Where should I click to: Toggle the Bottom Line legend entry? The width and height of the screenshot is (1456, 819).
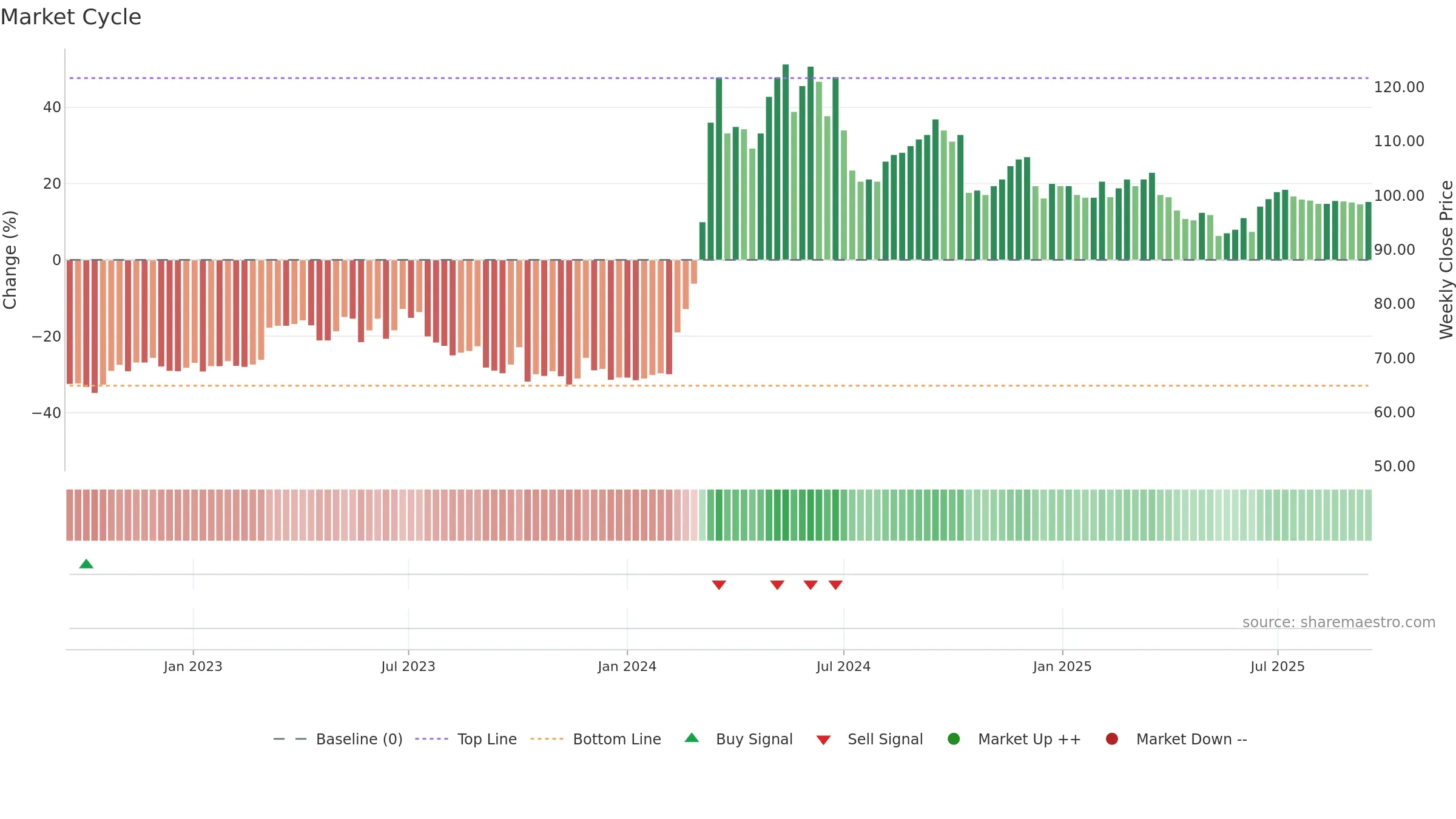[596, 739]
